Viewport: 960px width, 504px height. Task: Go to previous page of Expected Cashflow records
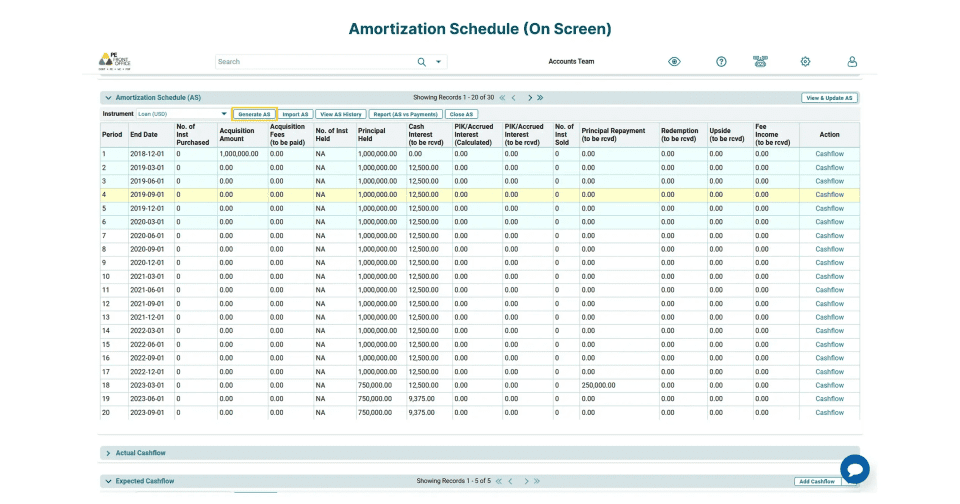tap(510, 481)
